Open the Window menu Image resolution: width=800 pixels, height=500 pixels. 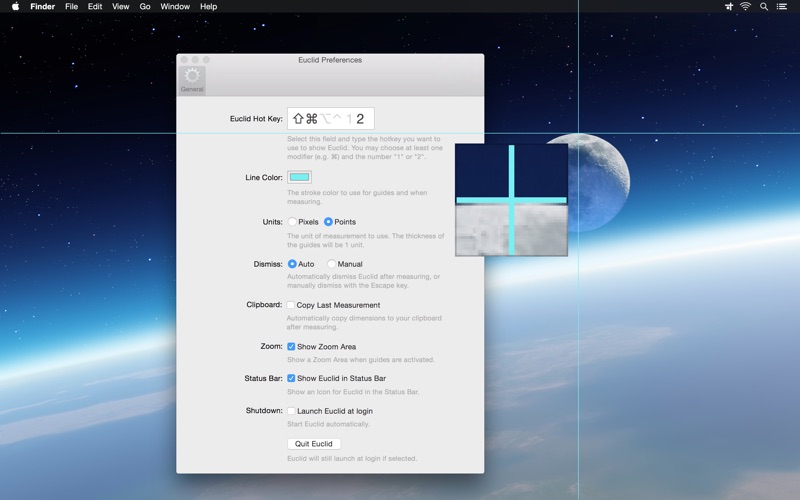[175, 7]
